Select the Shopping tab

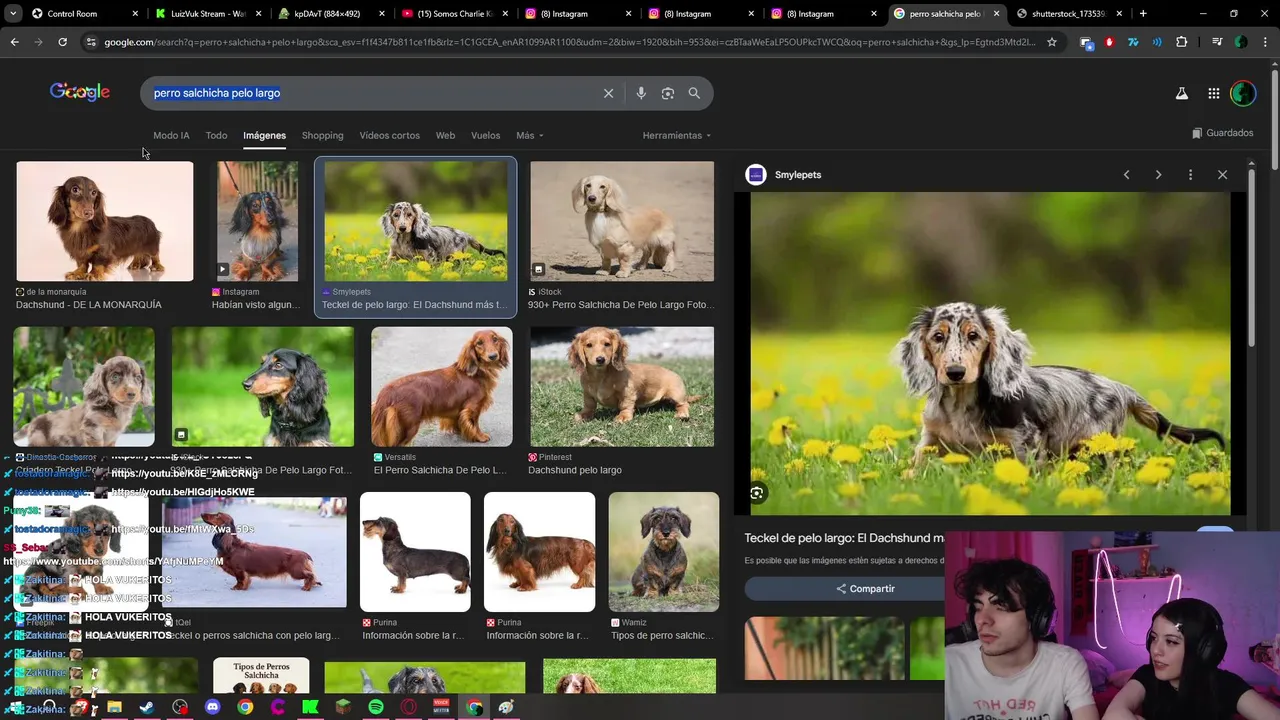coord(322,135)
